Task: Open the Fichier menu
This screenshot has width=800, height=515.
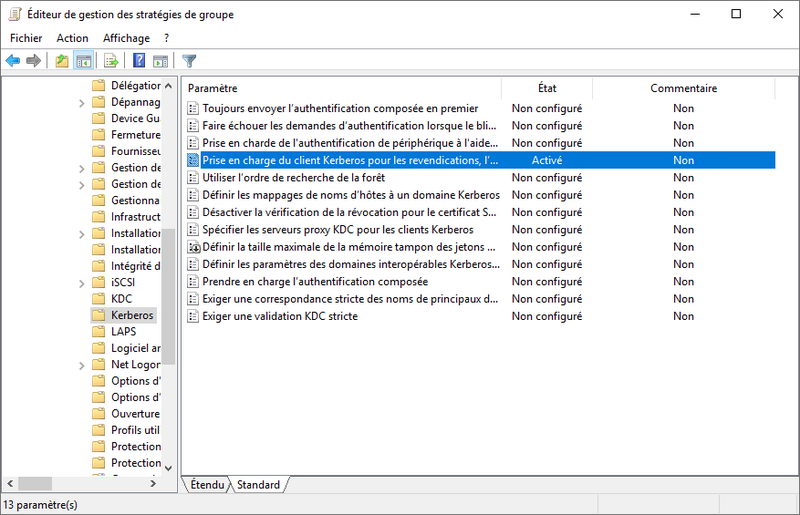Action: click(27, 38)
